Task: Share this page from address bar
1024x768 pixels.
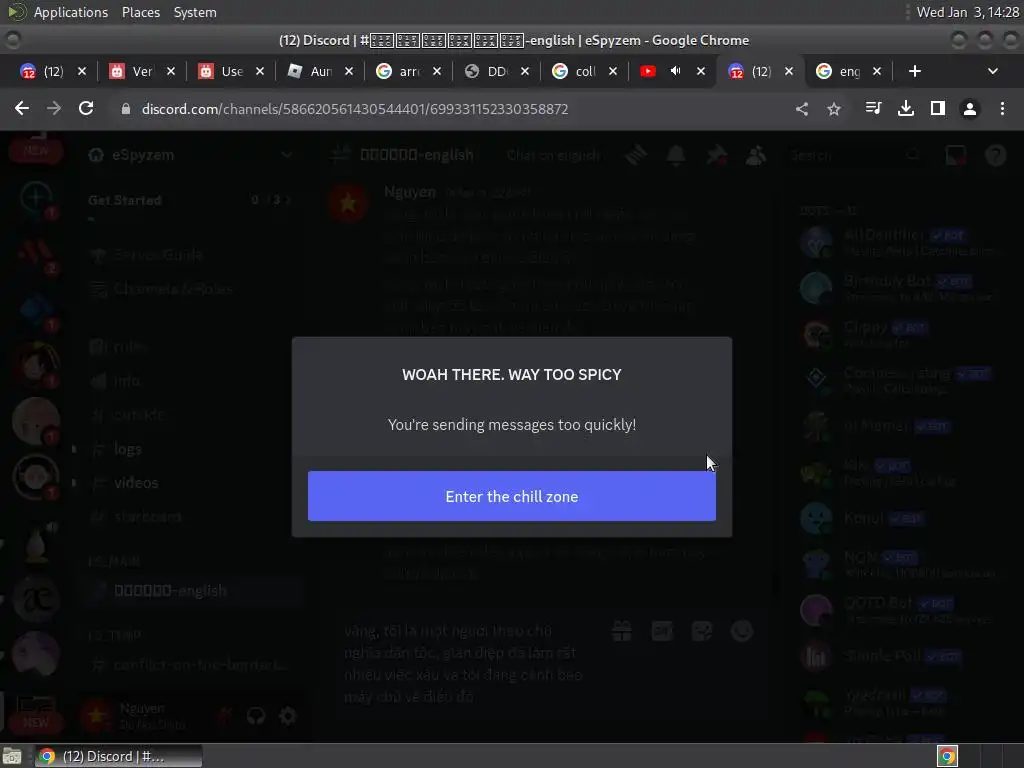Action: 802,109
